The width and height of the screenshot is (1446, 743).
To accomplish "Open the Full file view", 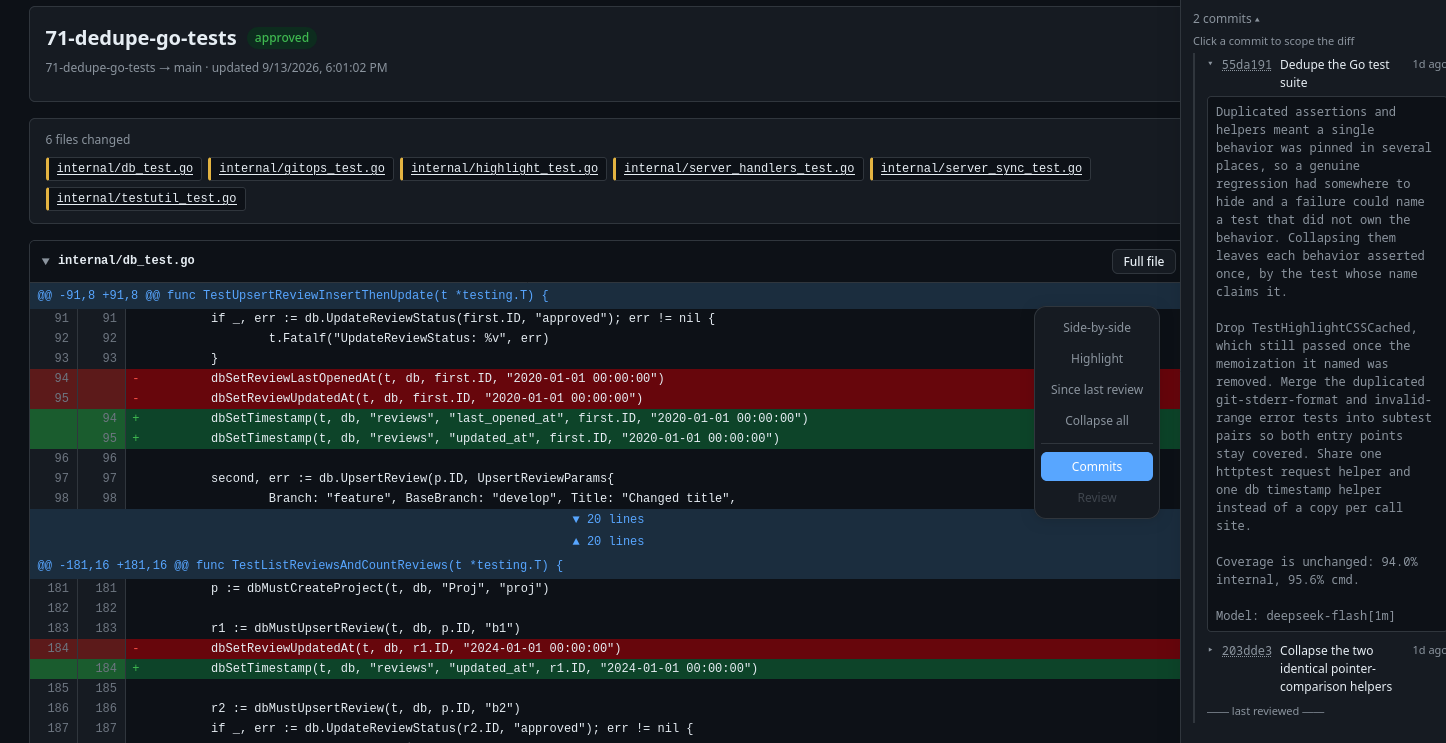I will coord(1143,261).
